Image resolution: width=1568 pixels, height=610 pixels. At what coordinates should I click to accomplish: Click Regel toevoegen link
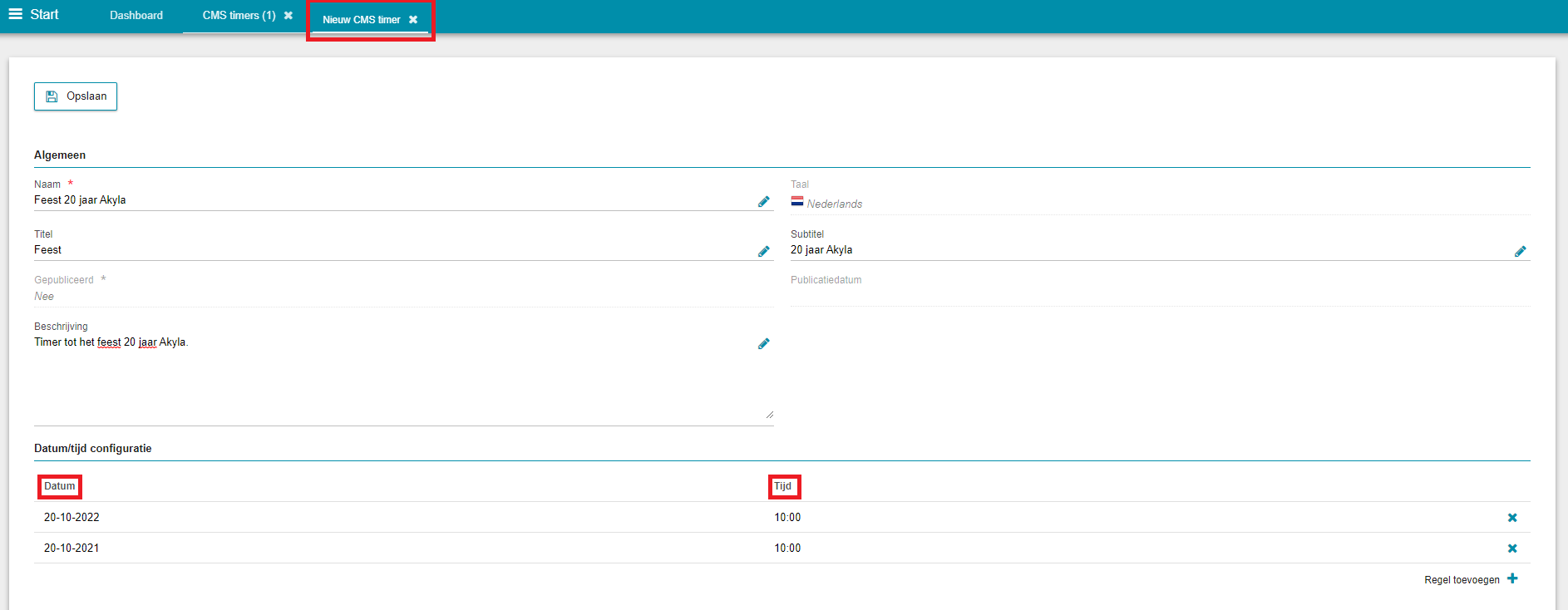pos(1462,580)
